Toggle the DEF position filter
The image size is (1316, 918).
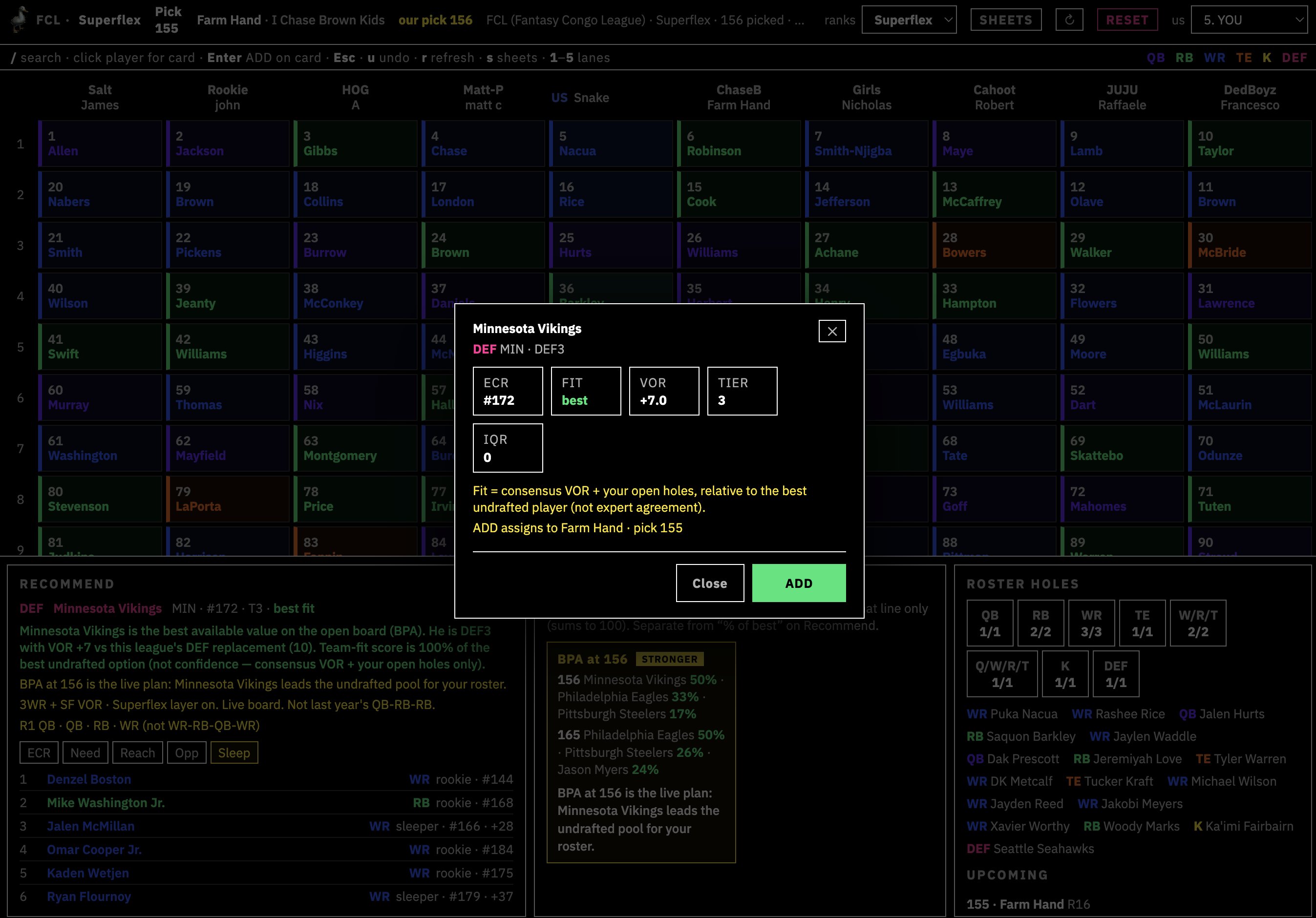(x=1294, y=58)
